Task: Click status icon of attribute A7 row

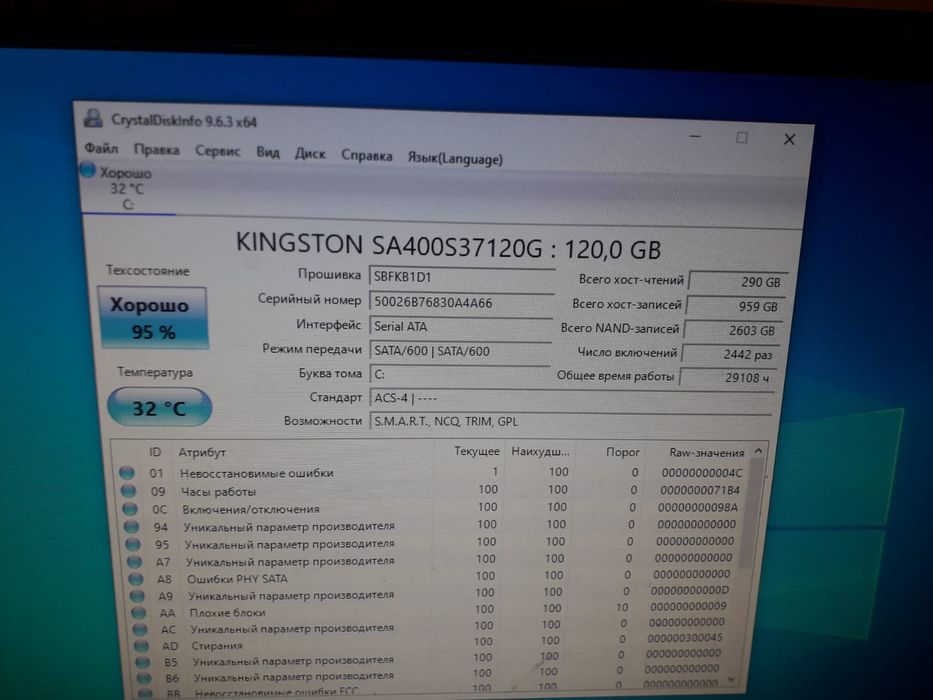Action: coord(135,561)
